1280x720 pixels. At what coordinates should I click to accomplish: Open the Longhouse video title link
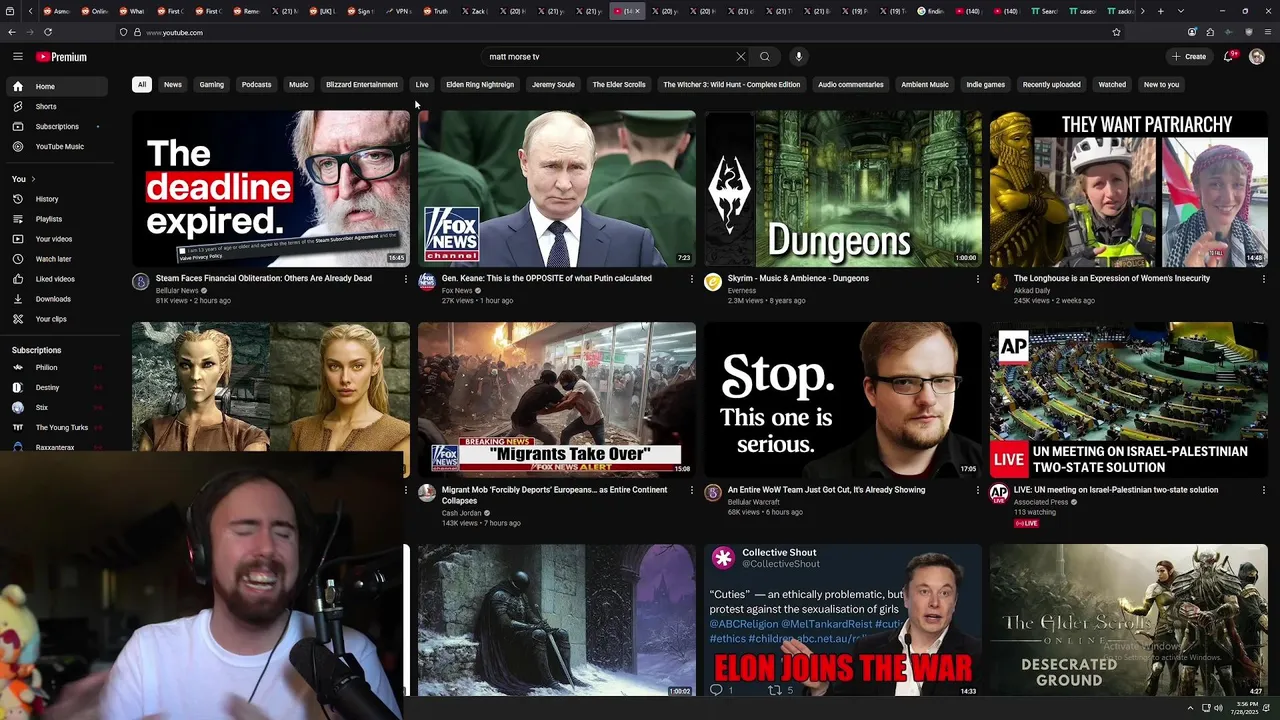pyautogui.click(x=1112, y=278)
